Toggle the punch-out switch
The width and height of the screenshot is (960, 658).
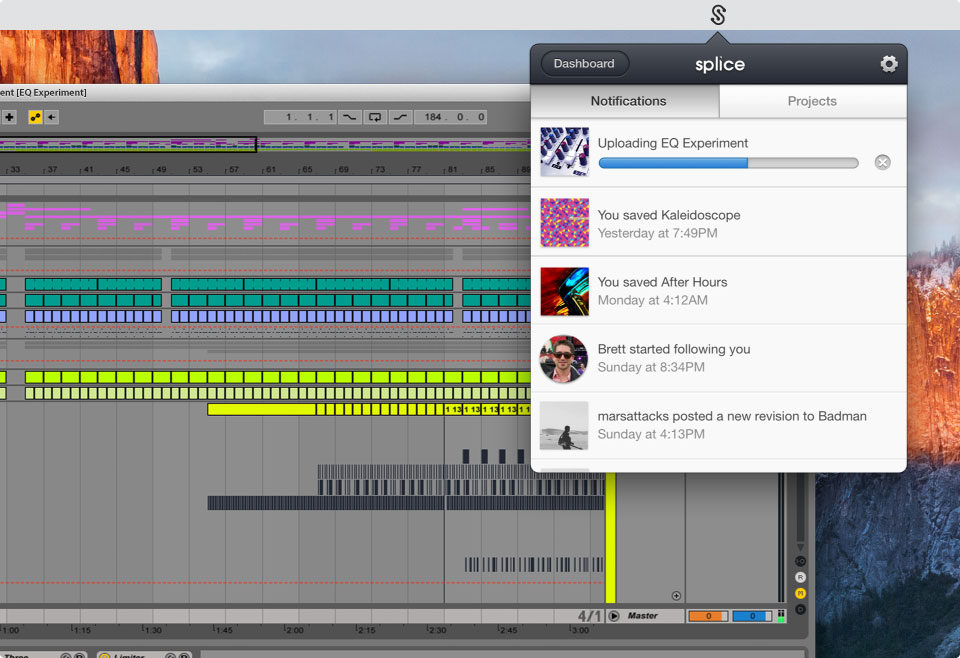(400, 117)
